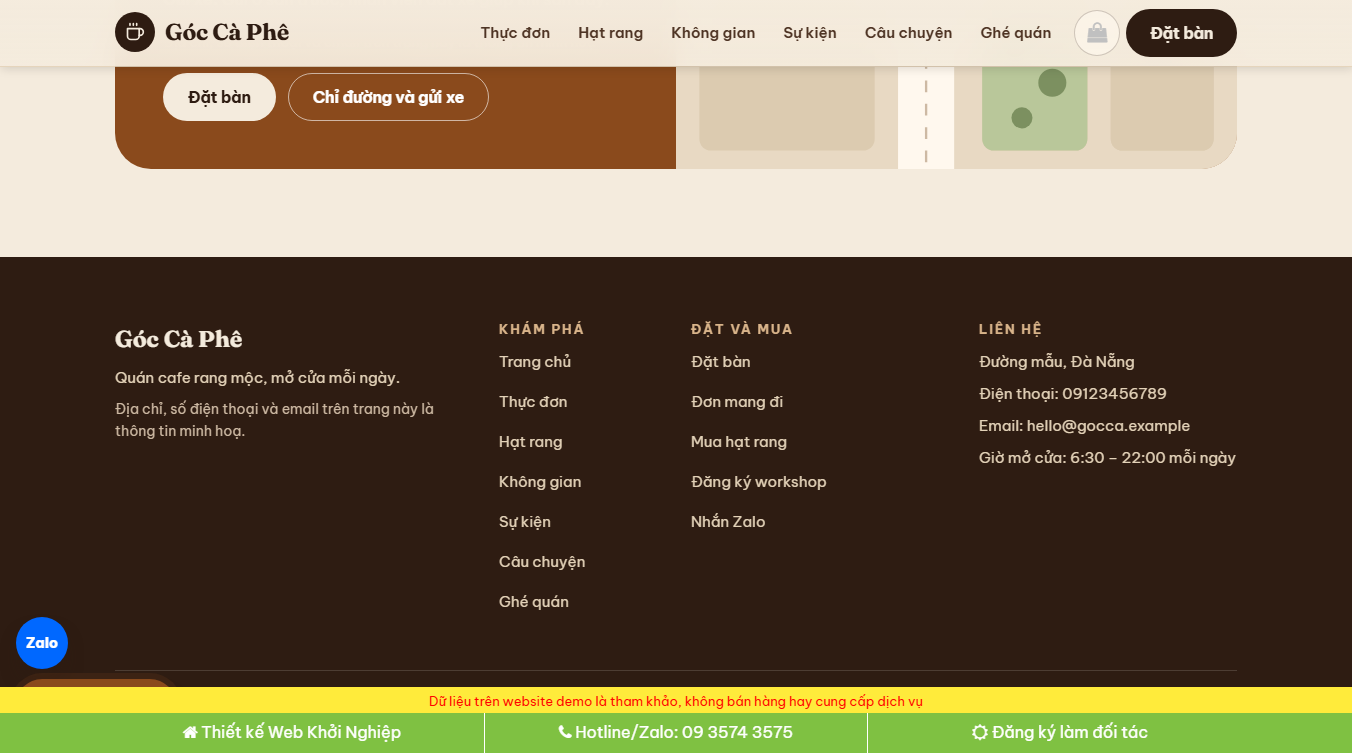This screenshot has height=753, width=1352.
Task: Open Thực đơn link in the footer
Action: (533, 402)
